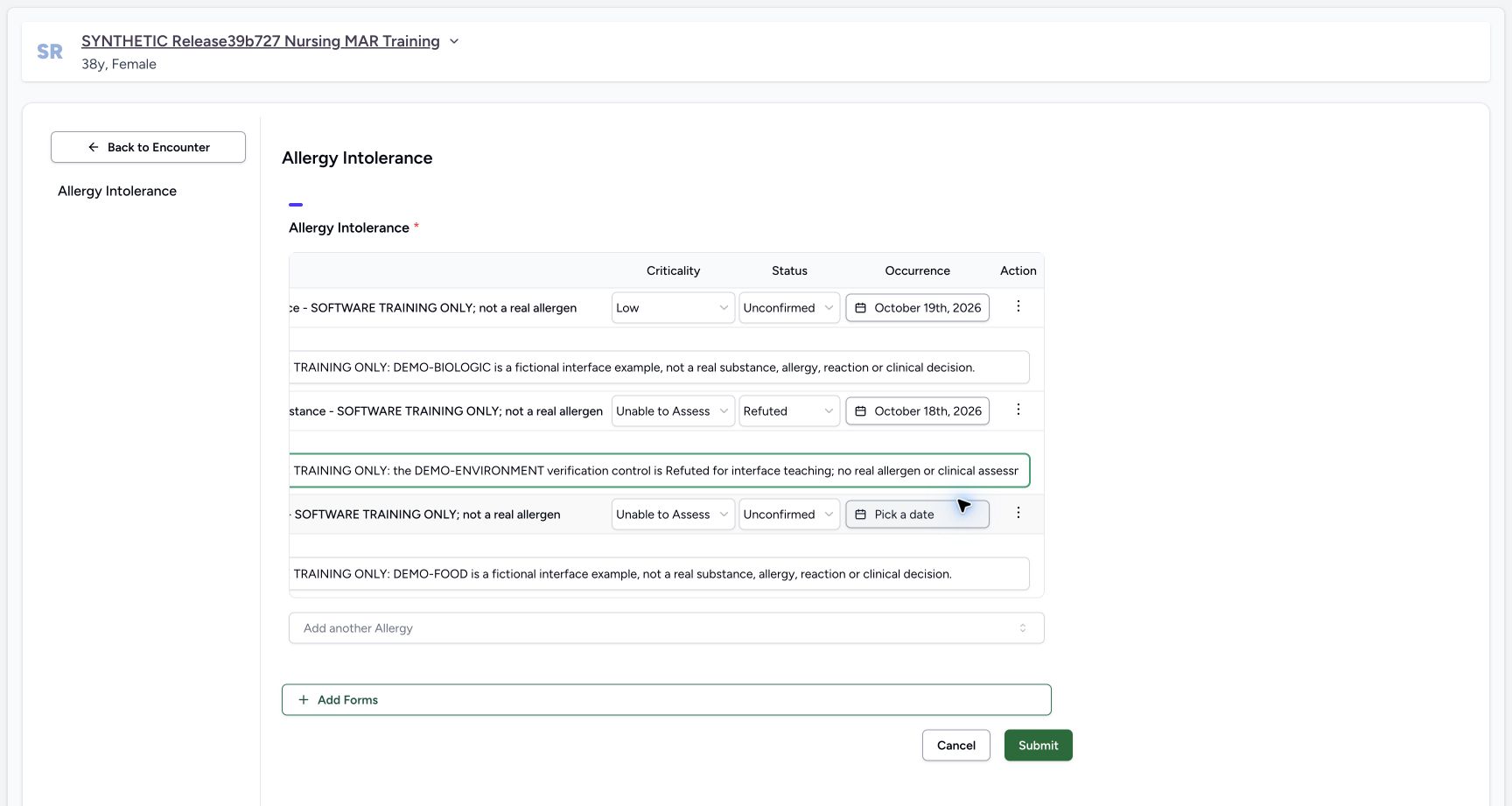Open row actions for Pick a date row
1512x806 pixels.
pyautogui.click(x=1018, y=513)
